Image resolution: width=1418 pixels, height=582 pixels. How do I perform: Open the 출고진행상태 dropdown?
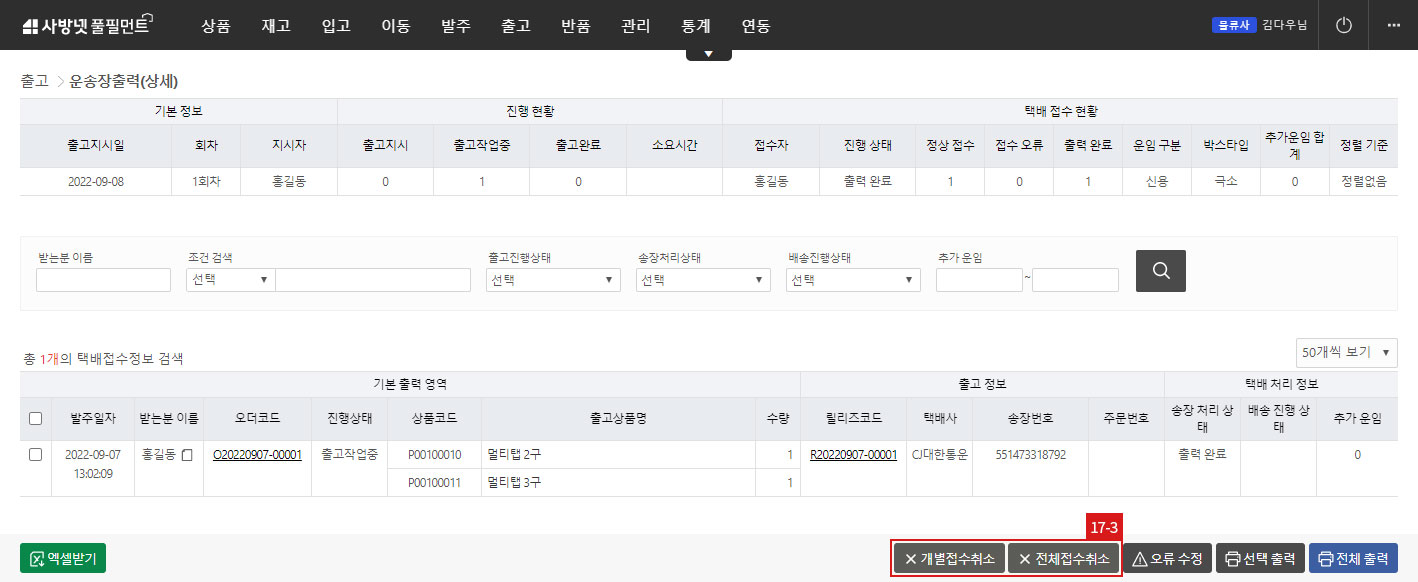(552, 279)
